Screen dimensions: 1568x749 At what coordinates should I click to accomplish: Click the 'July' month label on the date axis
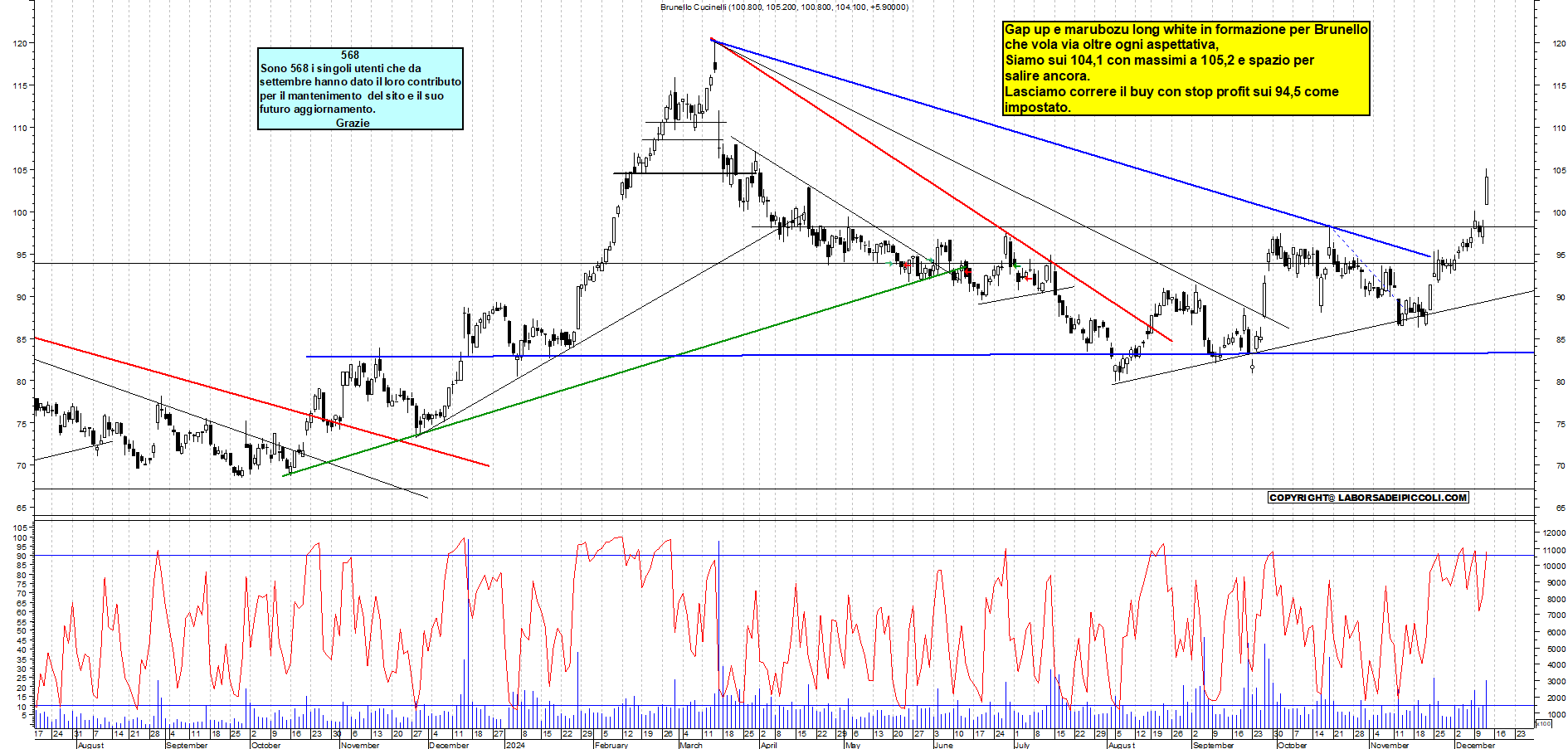pos(1022,745)
